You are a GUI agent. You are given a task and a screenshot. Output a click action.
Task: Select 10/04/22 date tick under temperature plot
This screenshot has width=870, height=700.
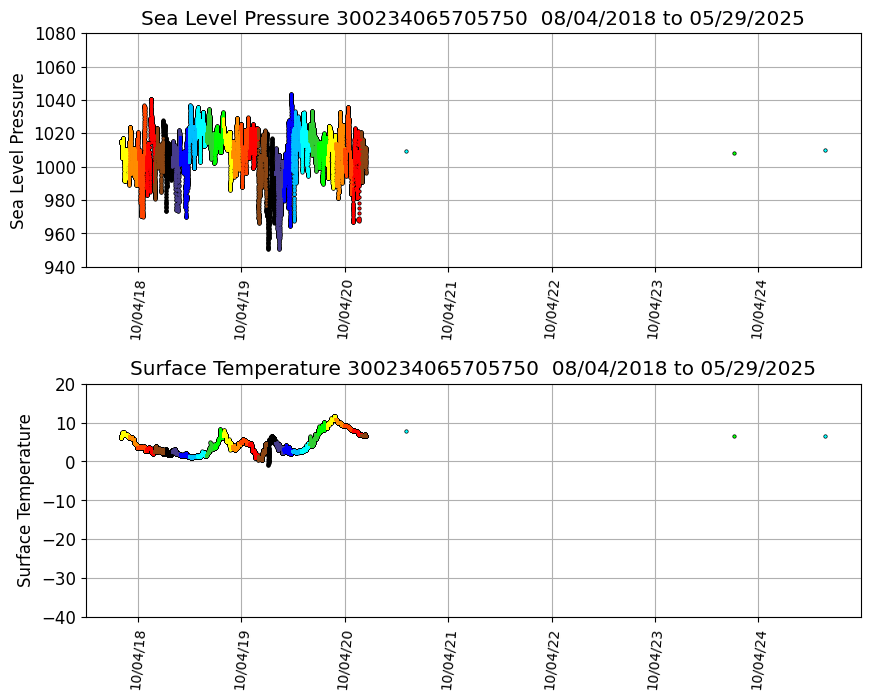[x=552, y=660]
